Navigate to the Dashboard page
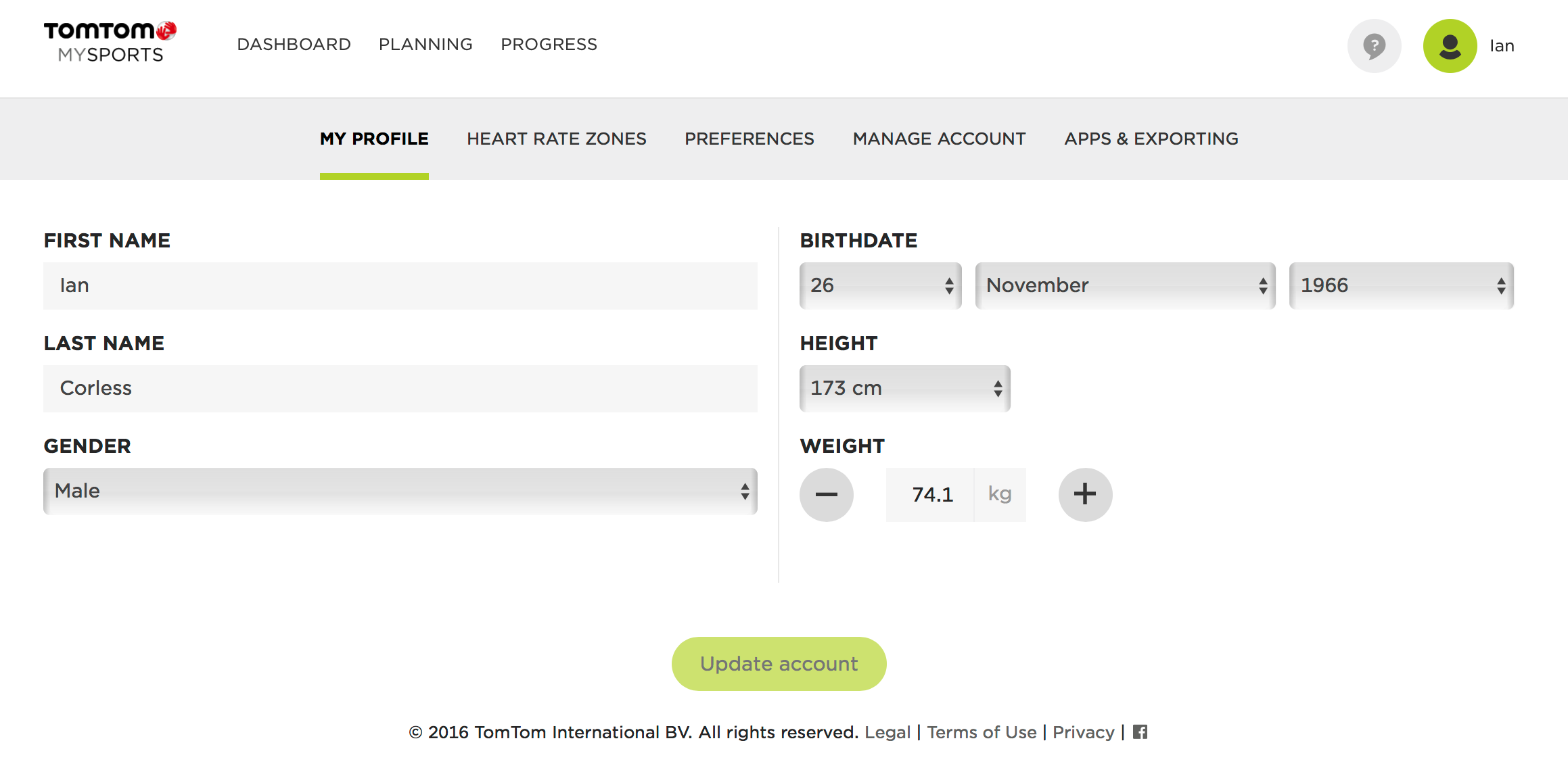Viewport: 1568px width, 768px height. pos(294,44)
